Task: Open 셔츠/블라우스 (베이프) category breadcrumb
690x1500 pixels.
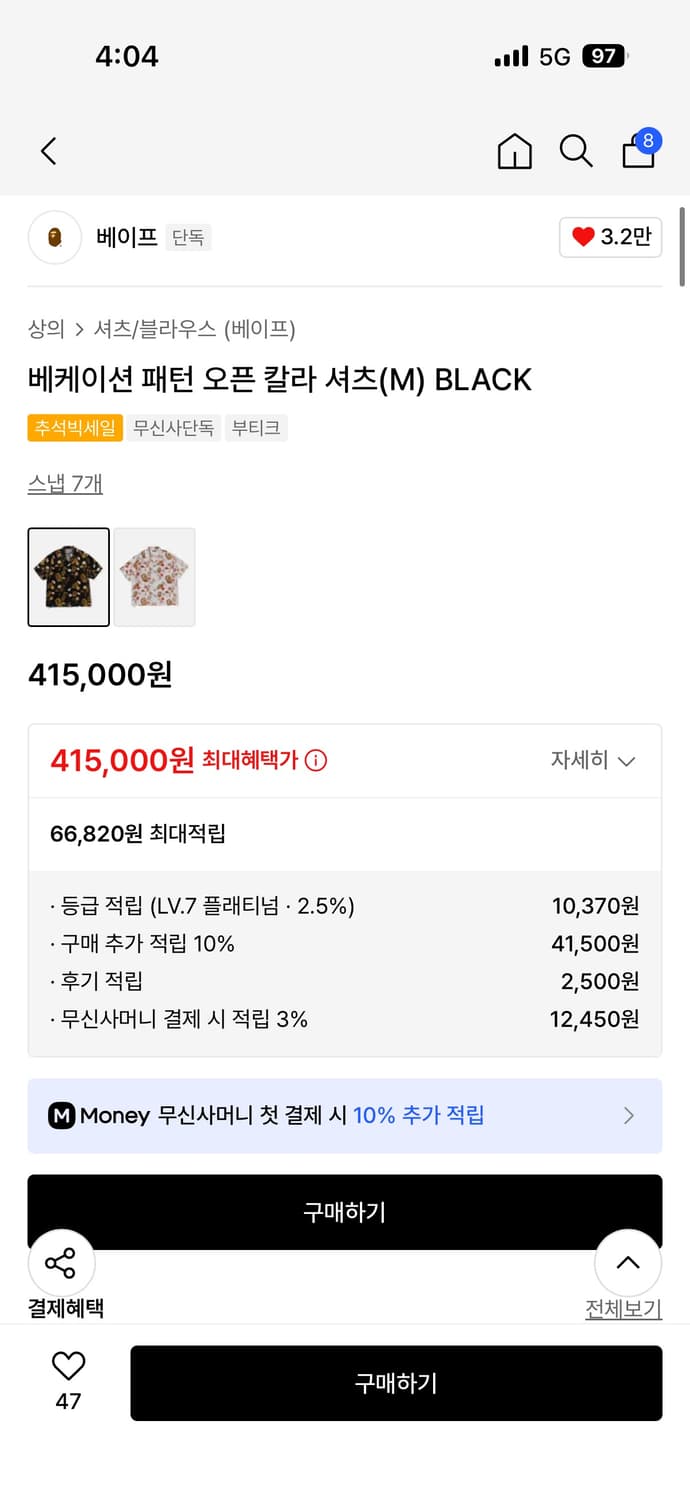Action: click(x=194, y=329)
